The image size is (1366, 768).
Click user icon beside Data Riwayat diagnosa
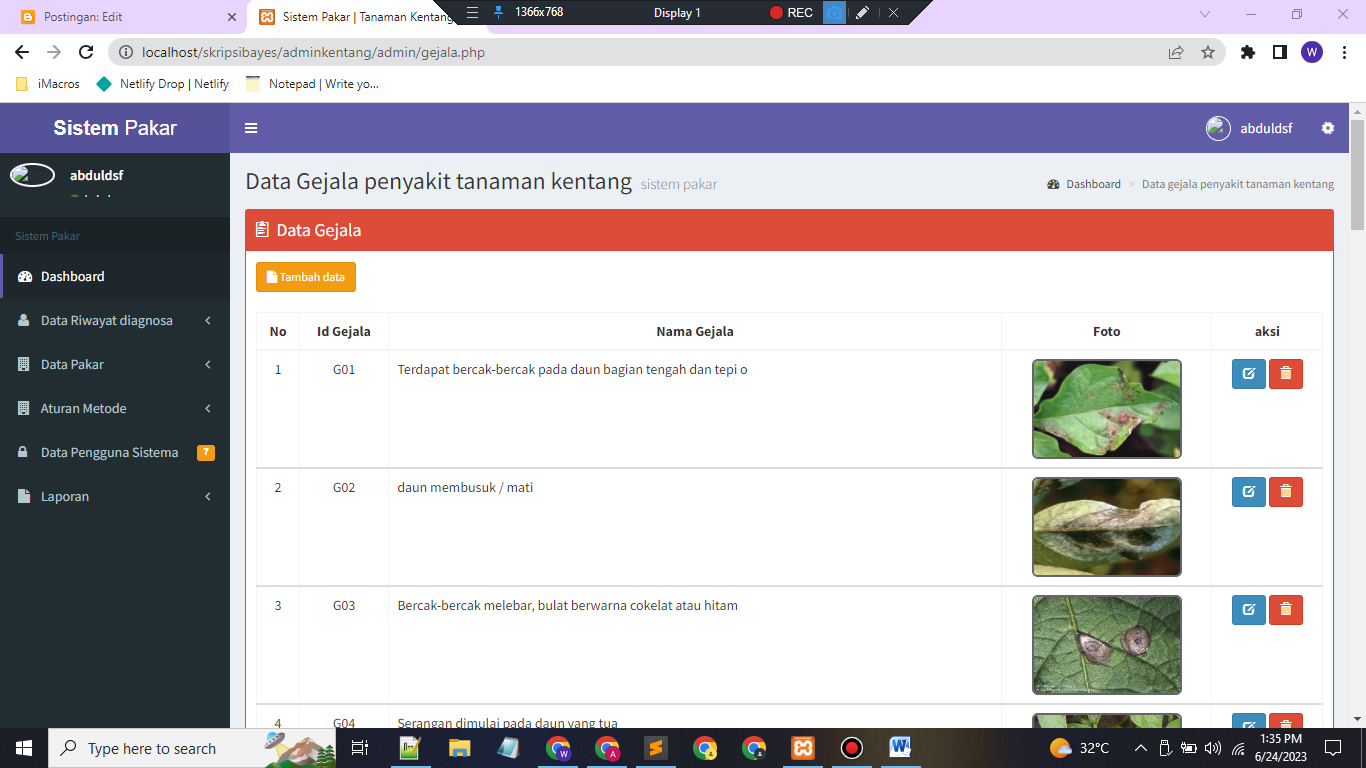(x=24, y=321)
